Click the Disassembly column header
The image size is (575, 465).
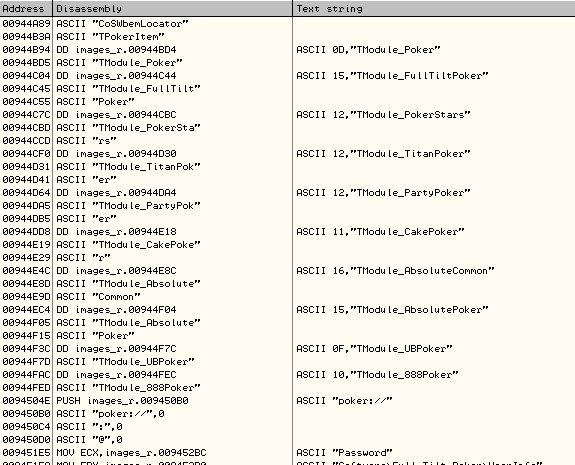(x=172, y=8)
